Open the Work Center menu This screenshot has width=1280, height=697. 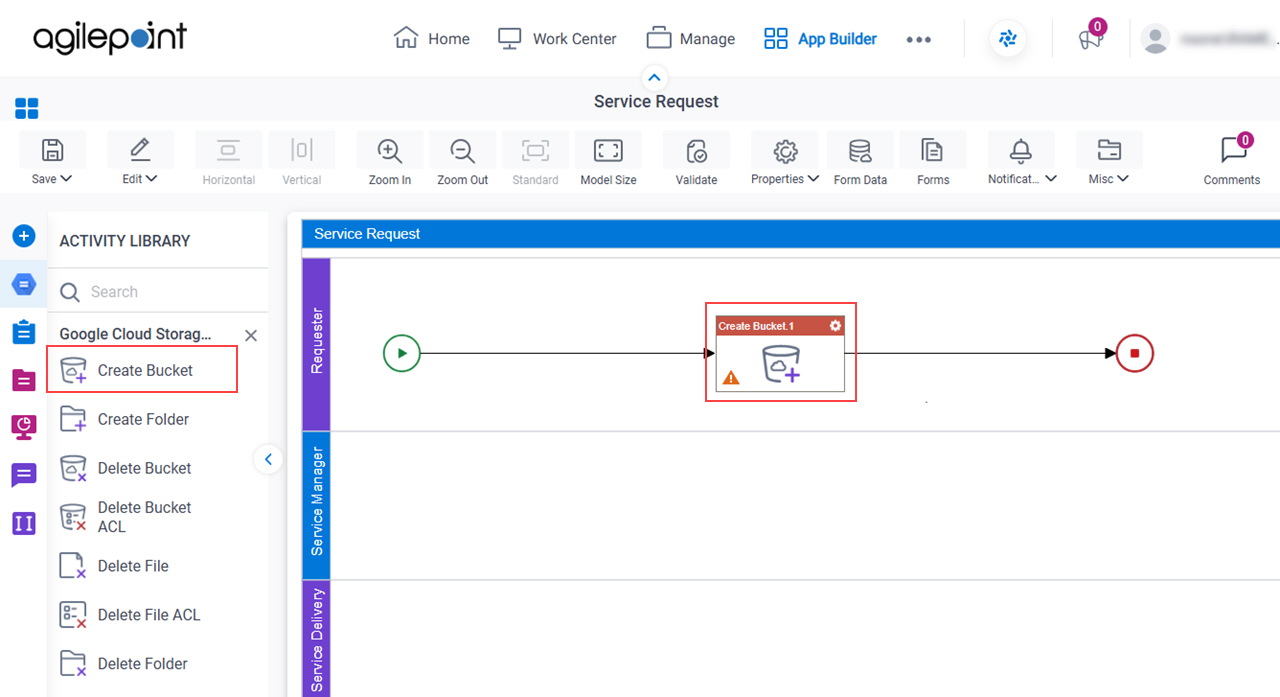click(x=557, y=39)
